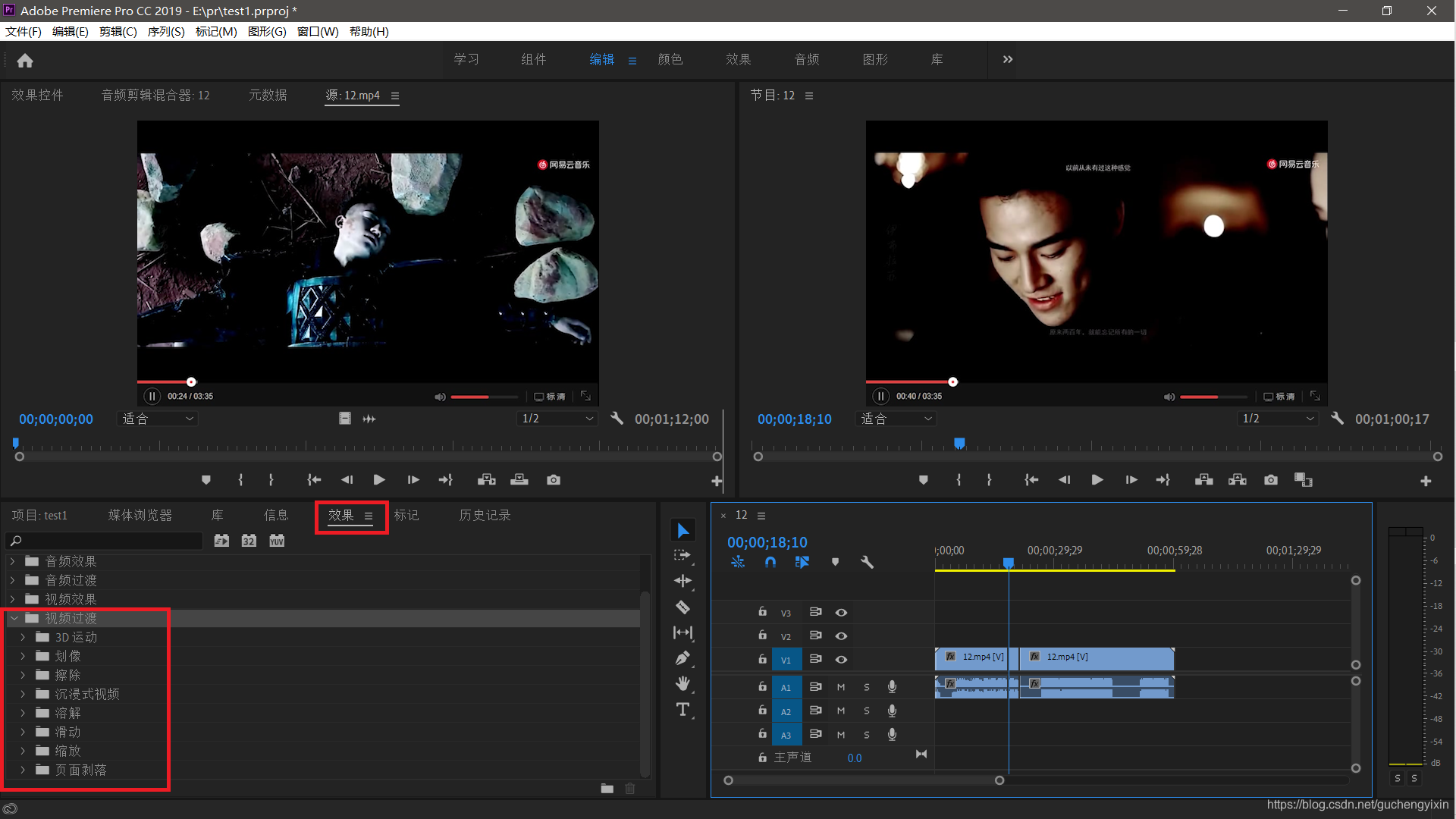
Task: Click the Effects panel search field
Action: [105, 541]
